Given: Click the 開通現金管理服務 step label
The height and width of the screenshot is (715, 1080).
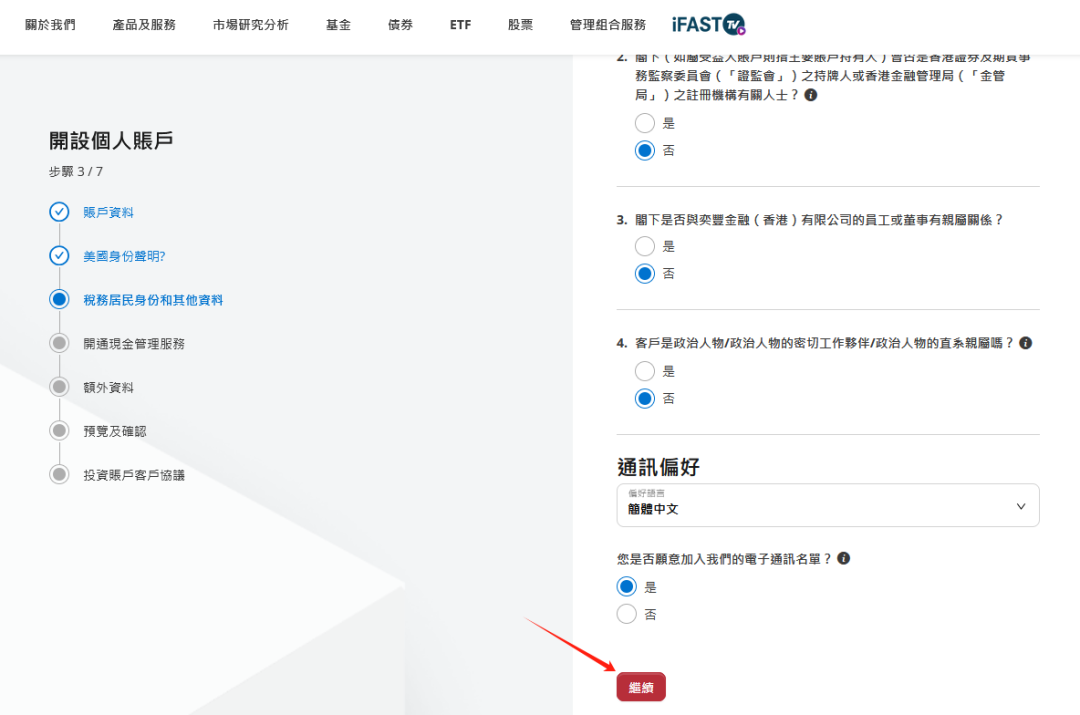Looking at the screenshot, I should (134, 344).
